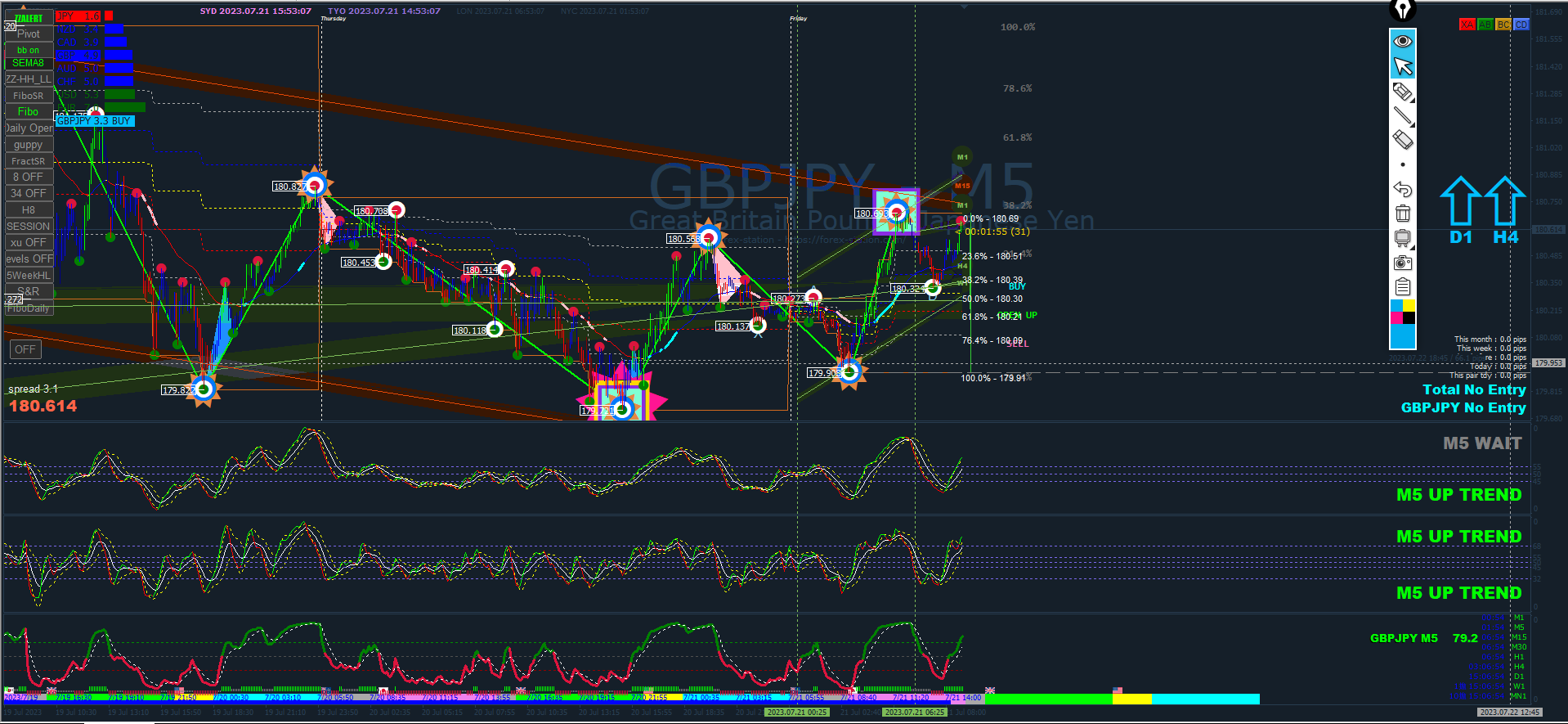
Task: Toggle the S&R button
Action: 29,291
